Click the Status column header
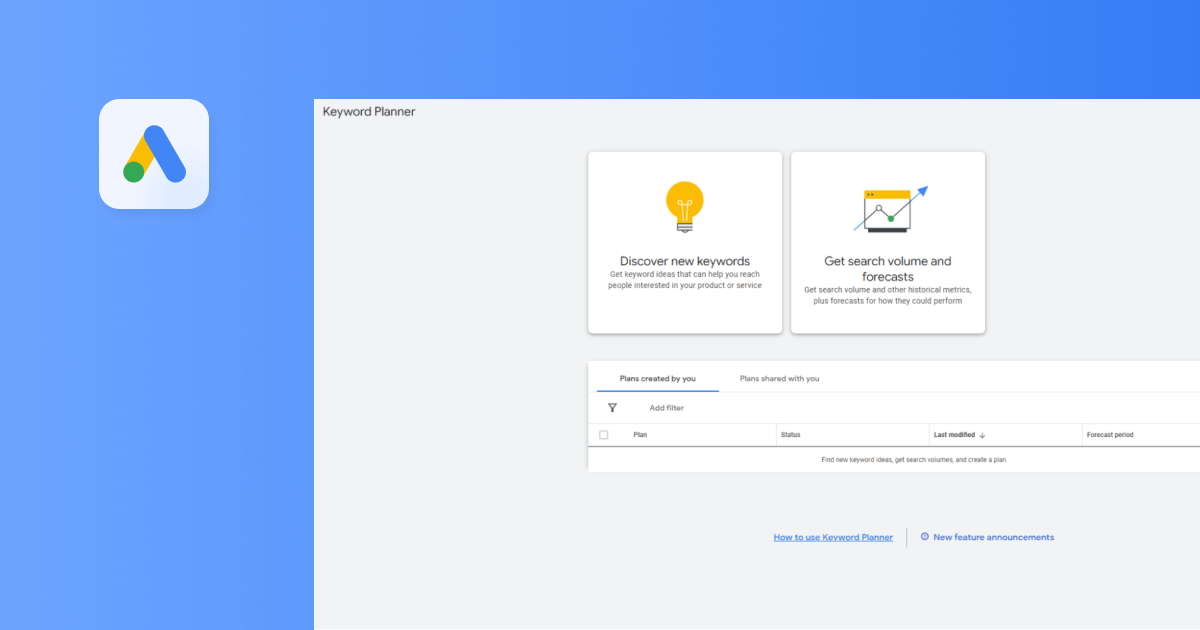Screen dimensions: 1200x630 click(x=791, y=435)
